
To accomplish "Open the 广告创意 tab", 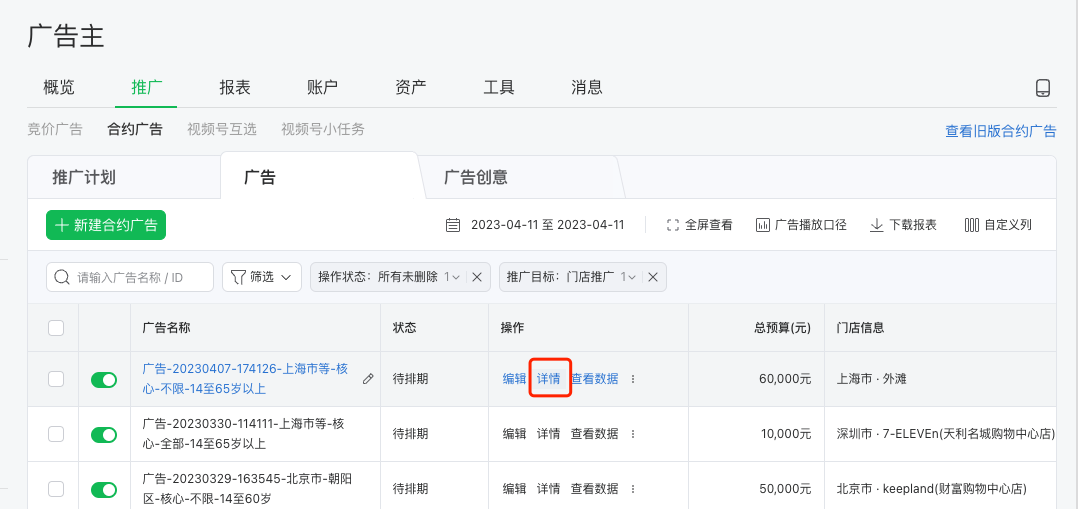I will pyautogui.click(x=476, y=177).
